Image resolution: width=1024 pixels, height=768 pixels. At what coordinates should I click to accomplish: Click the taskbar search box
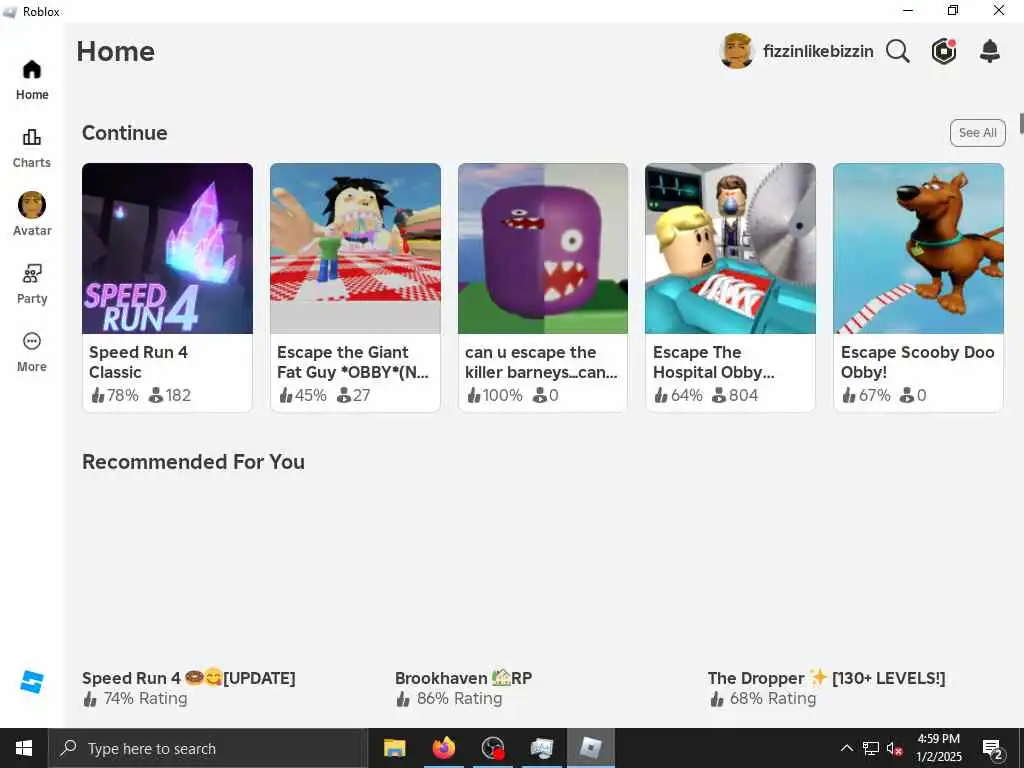pos(208,748)
